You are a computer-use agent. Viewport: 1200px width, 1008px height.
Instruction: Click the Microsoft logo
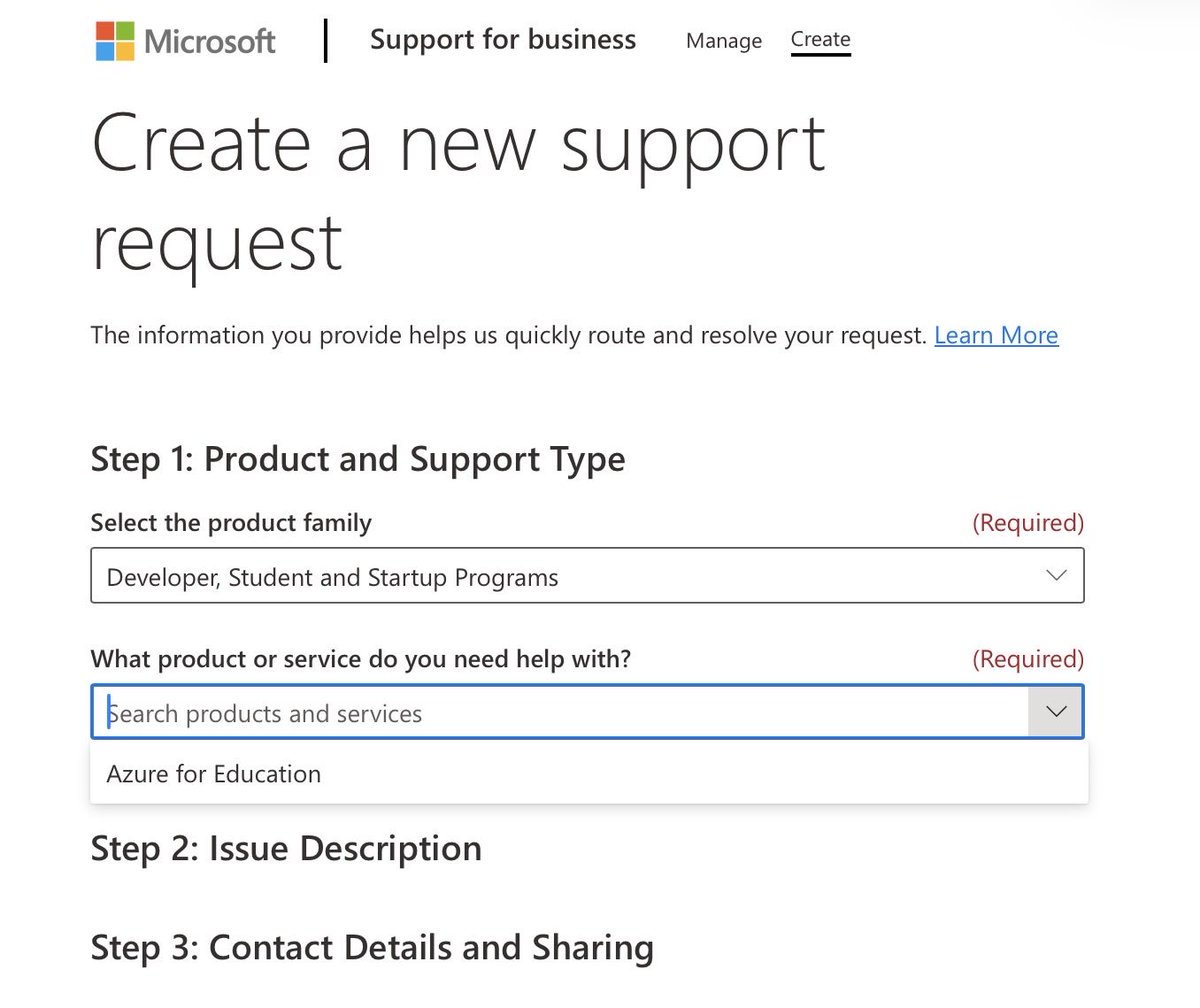pyautogui.click(x=185, y=41)
